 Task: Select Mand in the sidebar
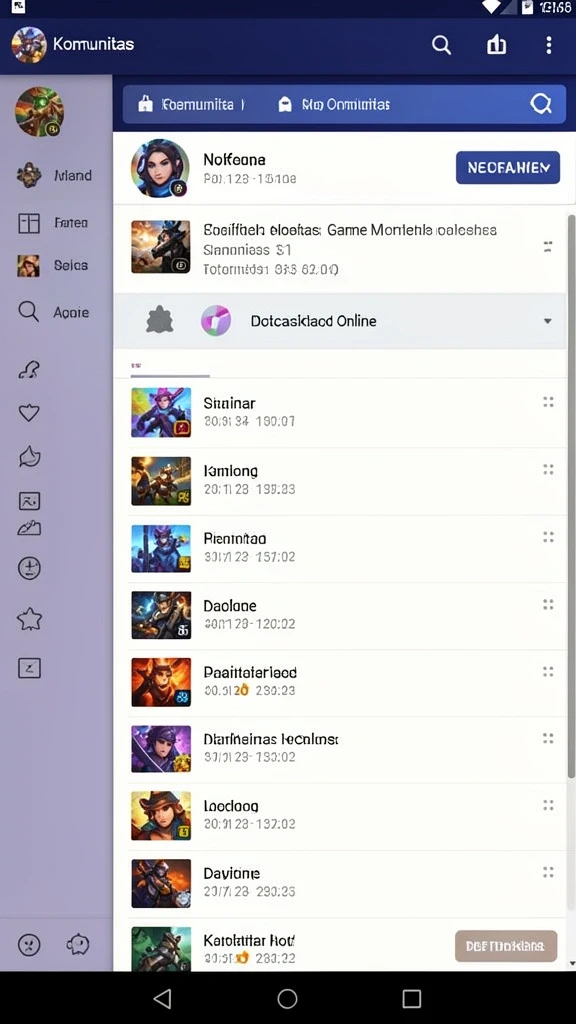54,176
